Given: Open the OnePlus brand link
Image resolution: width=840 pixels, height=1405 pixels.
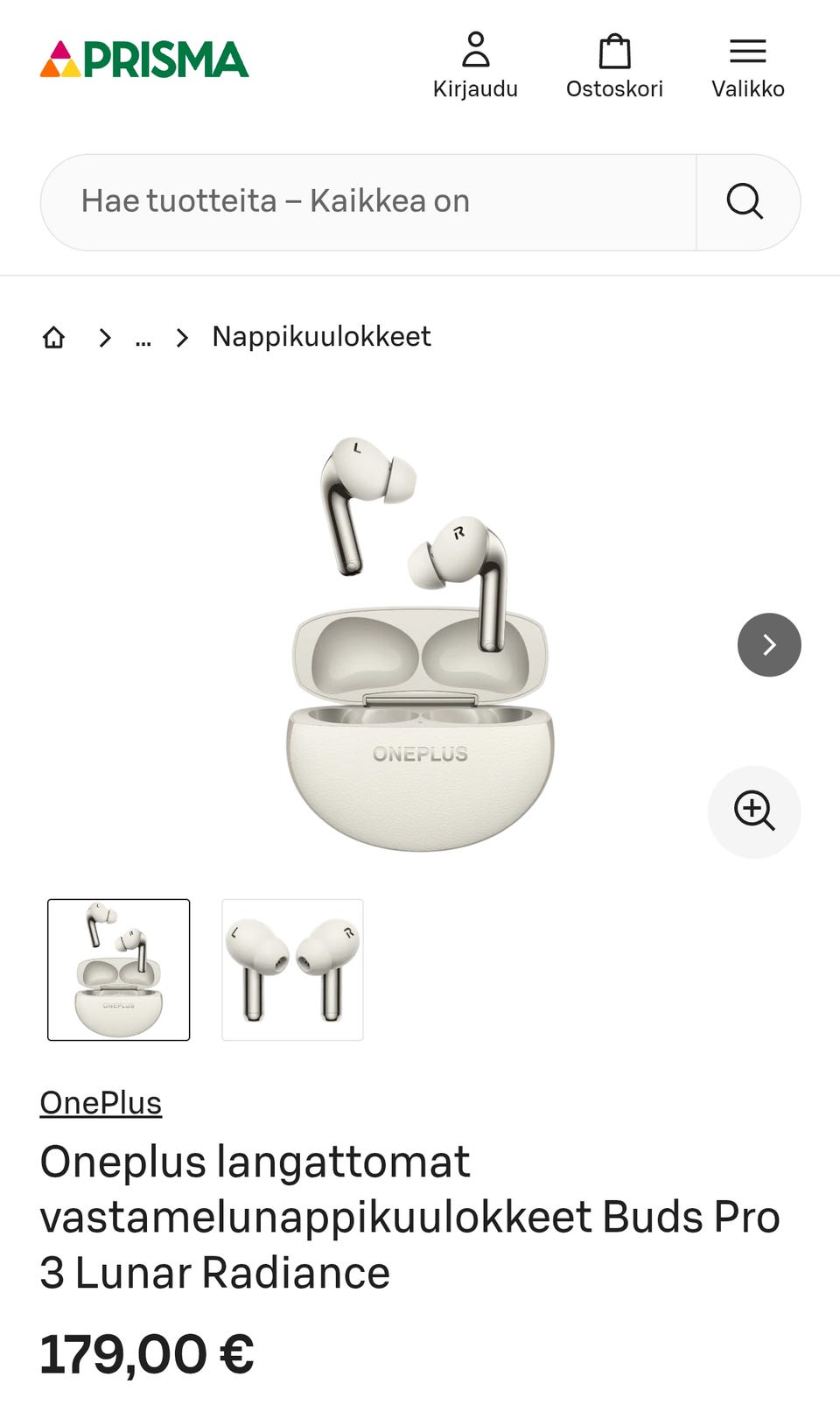Looking at the screenshot, I should click(x=101, y=1103).
